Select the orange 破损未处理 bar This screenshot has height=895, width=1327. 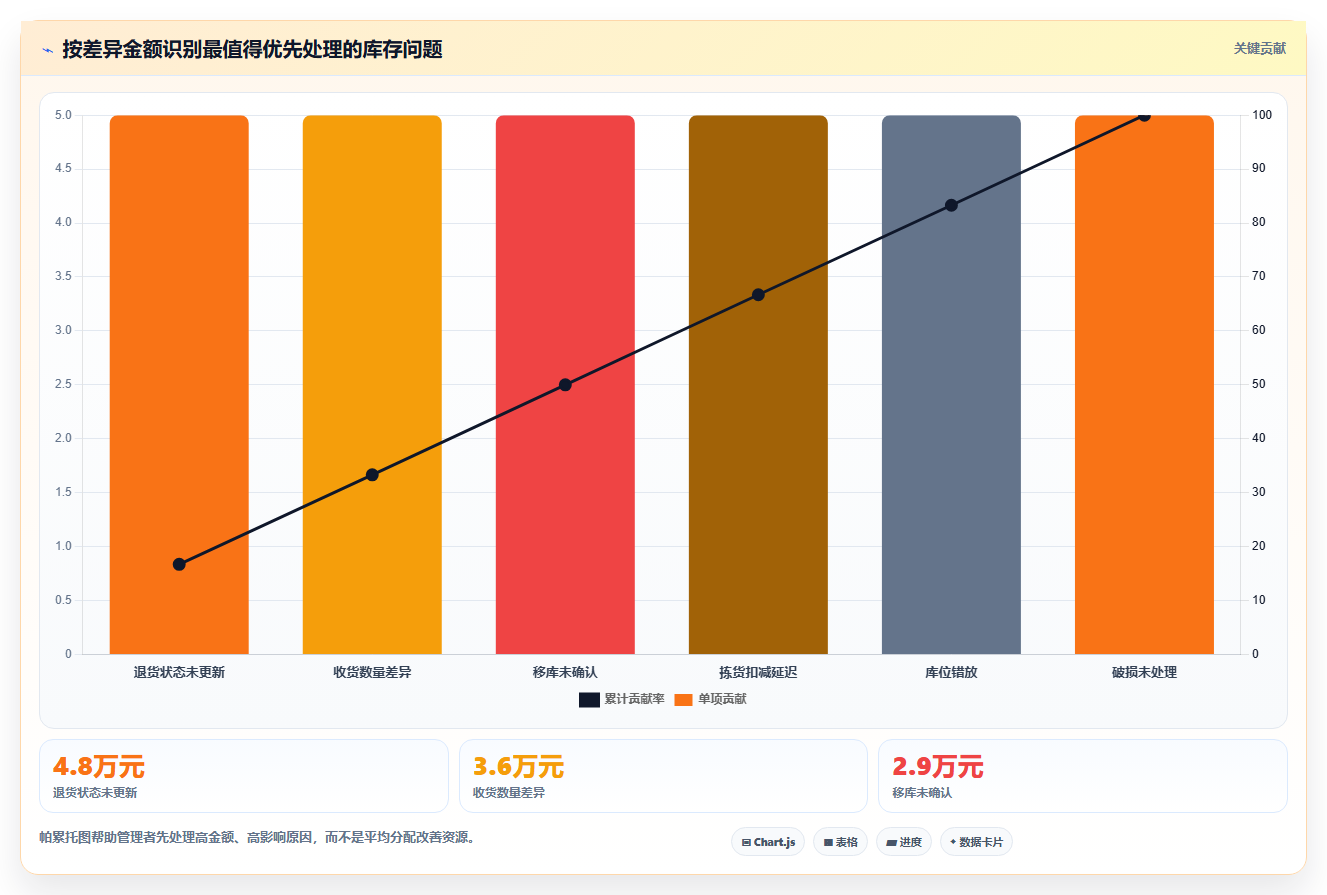click(x=1144, y=384)
